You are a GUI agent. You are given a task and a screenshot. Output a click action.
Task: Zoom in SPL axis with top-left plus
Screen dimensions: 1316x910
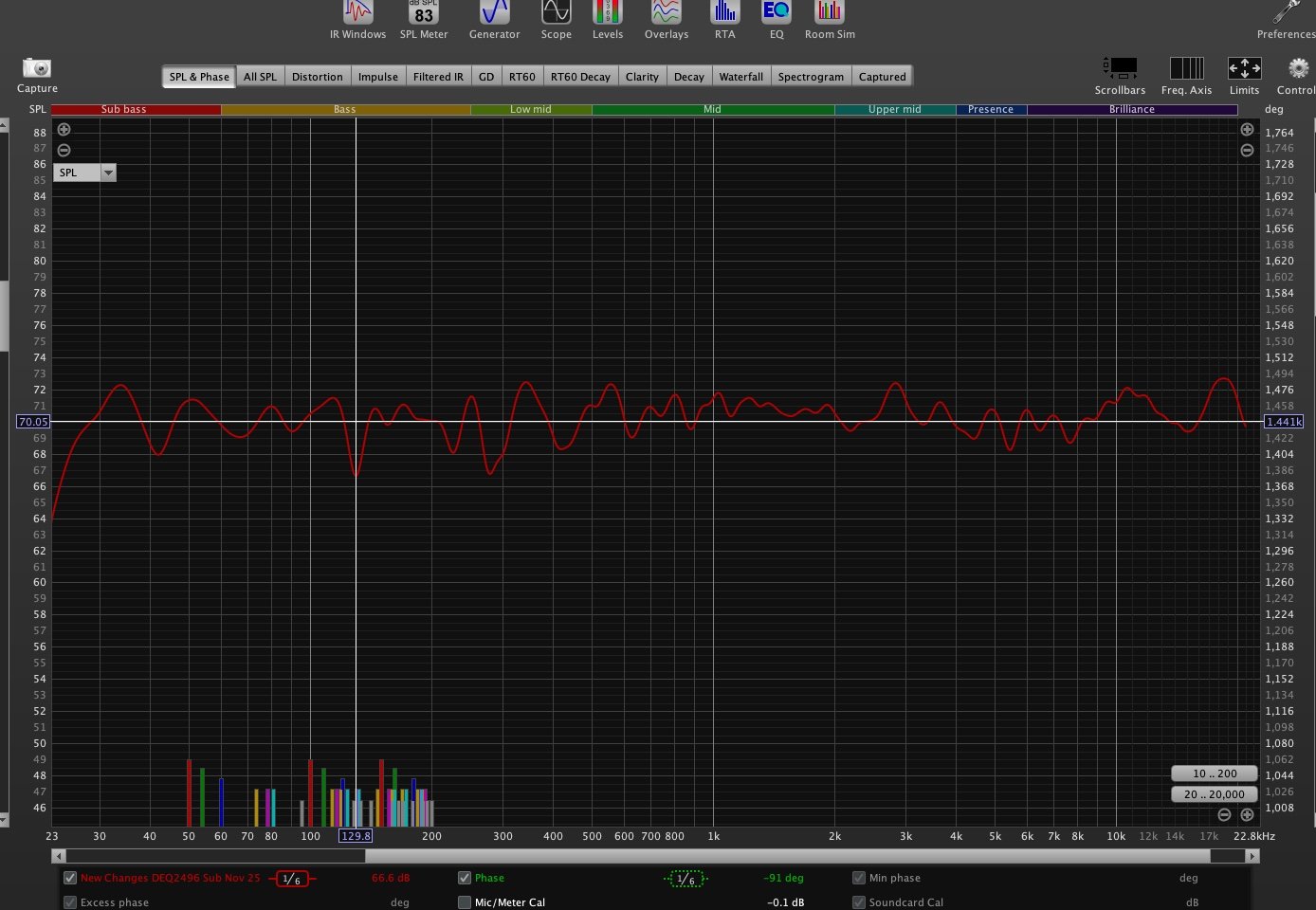(64, 130)
